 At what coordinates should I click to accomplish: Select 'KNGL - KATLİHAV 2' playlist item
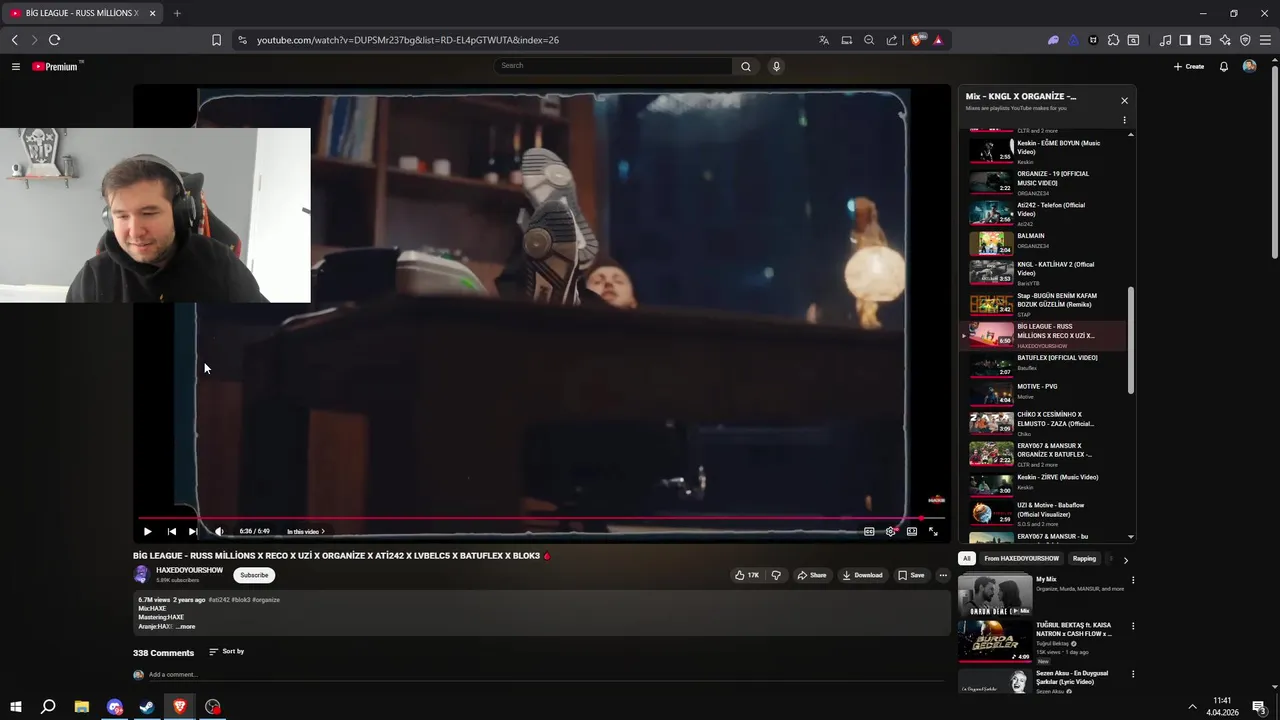[1043, 273]
